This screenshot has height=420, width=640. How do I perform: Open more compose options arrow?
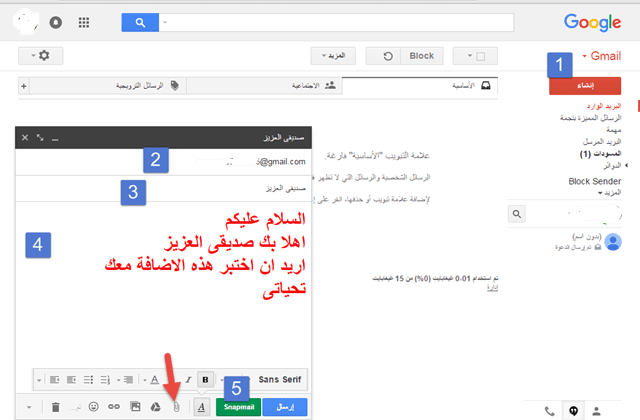29,407
